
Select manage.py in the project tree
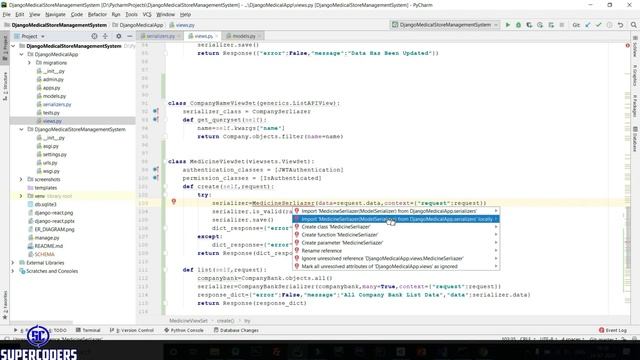(44, 238)
